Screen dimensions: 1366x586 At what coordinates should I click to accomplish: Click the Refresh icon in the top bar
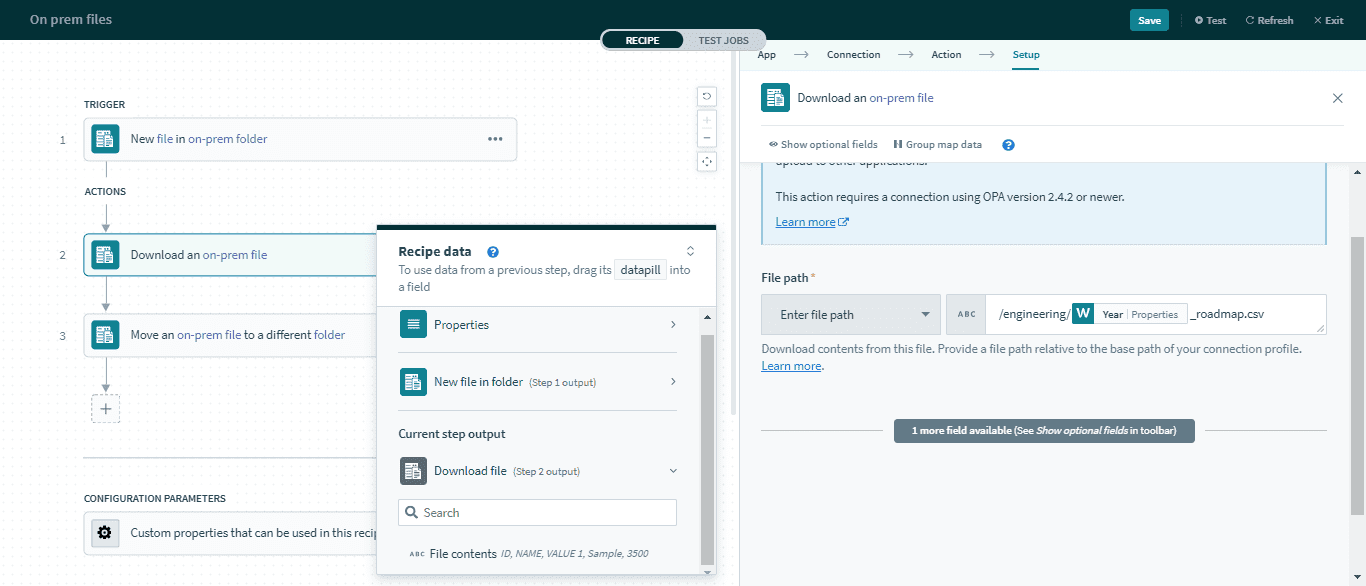click(x=1269, y=19)
